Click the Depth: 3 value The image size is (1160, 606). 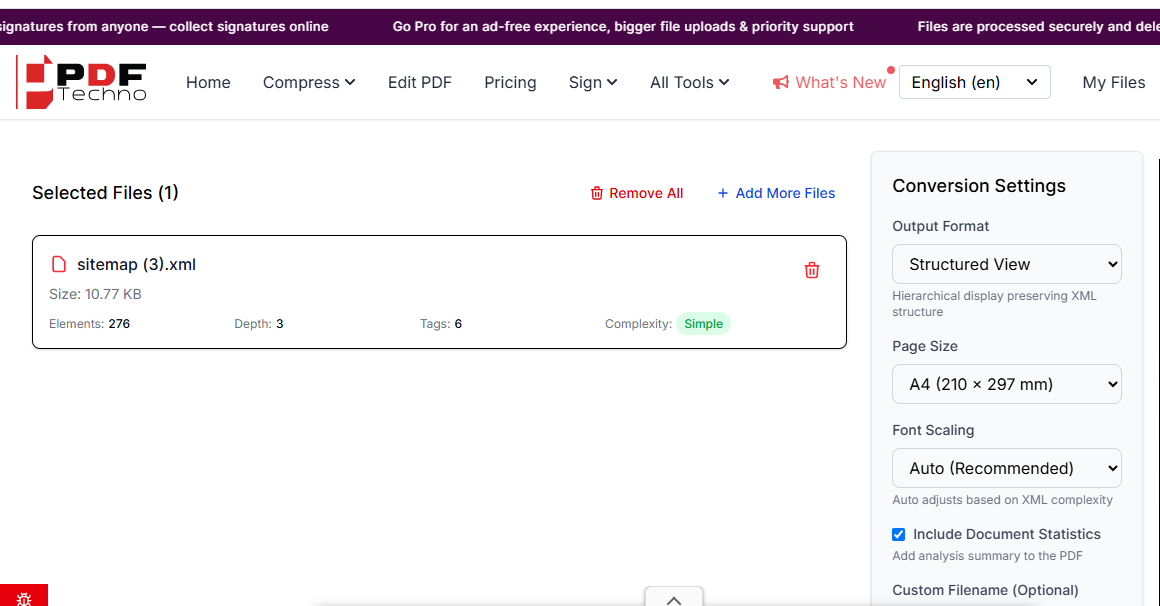click(280, 323)
